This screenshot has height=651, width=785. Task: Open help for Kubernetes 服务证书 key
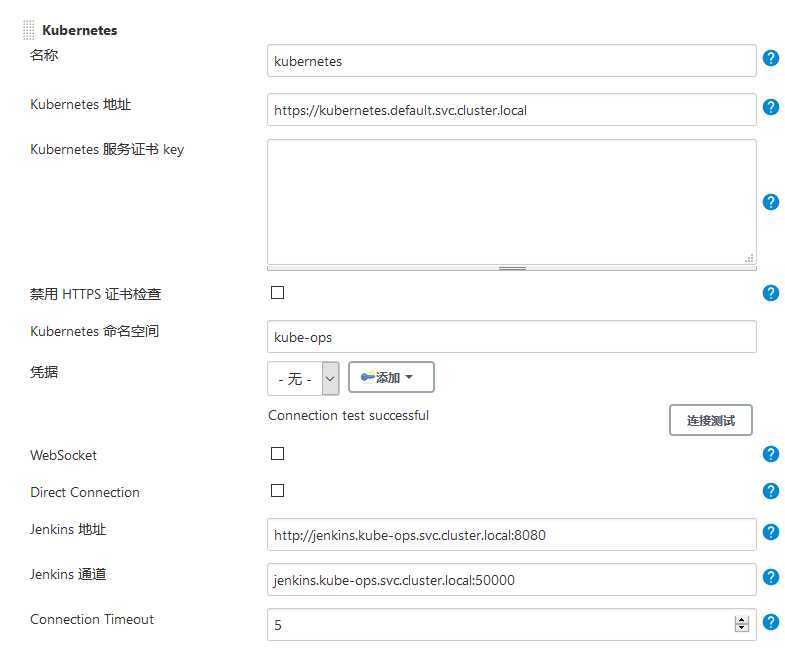(x=770, y=202)
